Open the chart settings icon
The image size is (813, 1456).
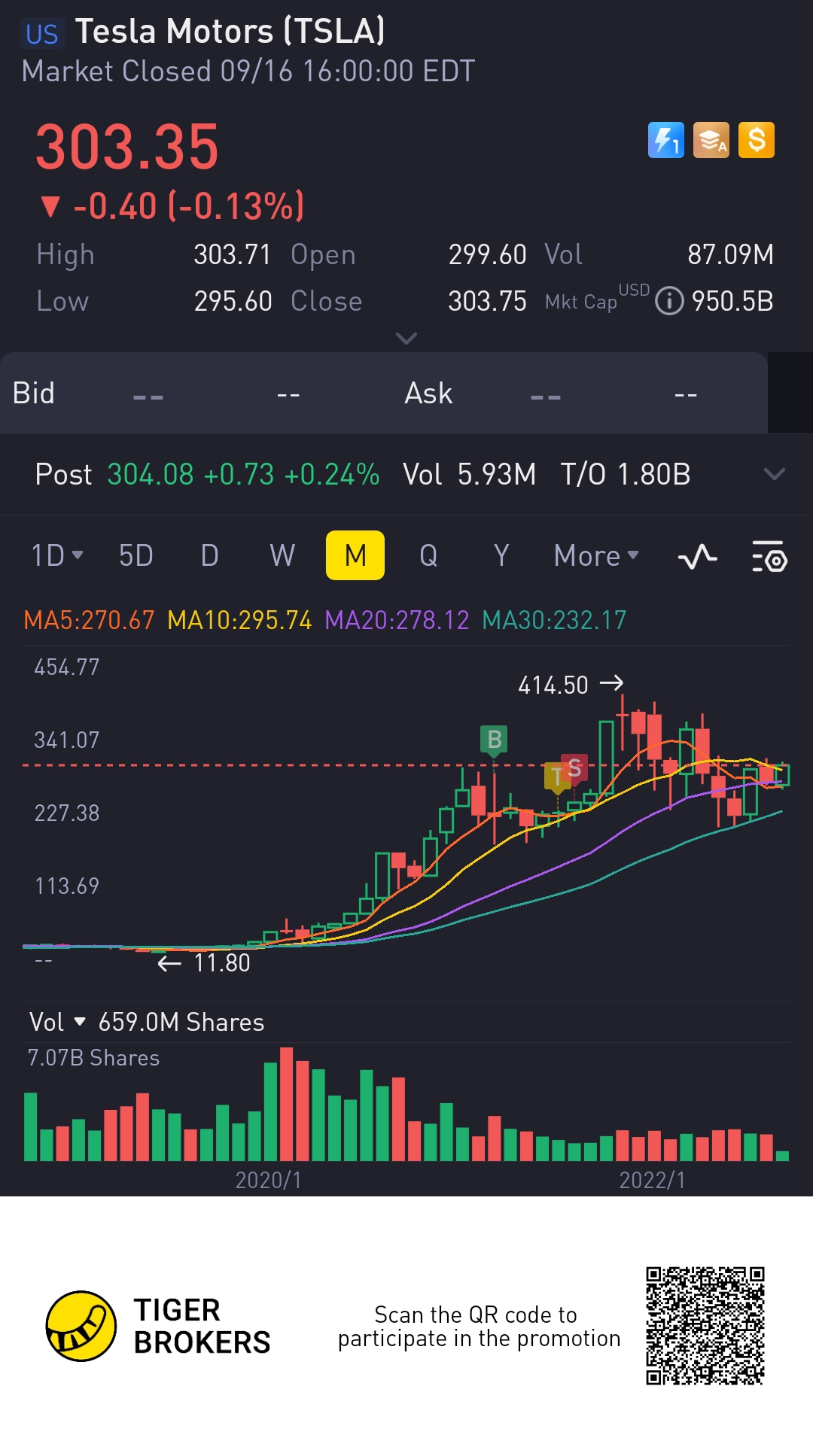[769, 557]
